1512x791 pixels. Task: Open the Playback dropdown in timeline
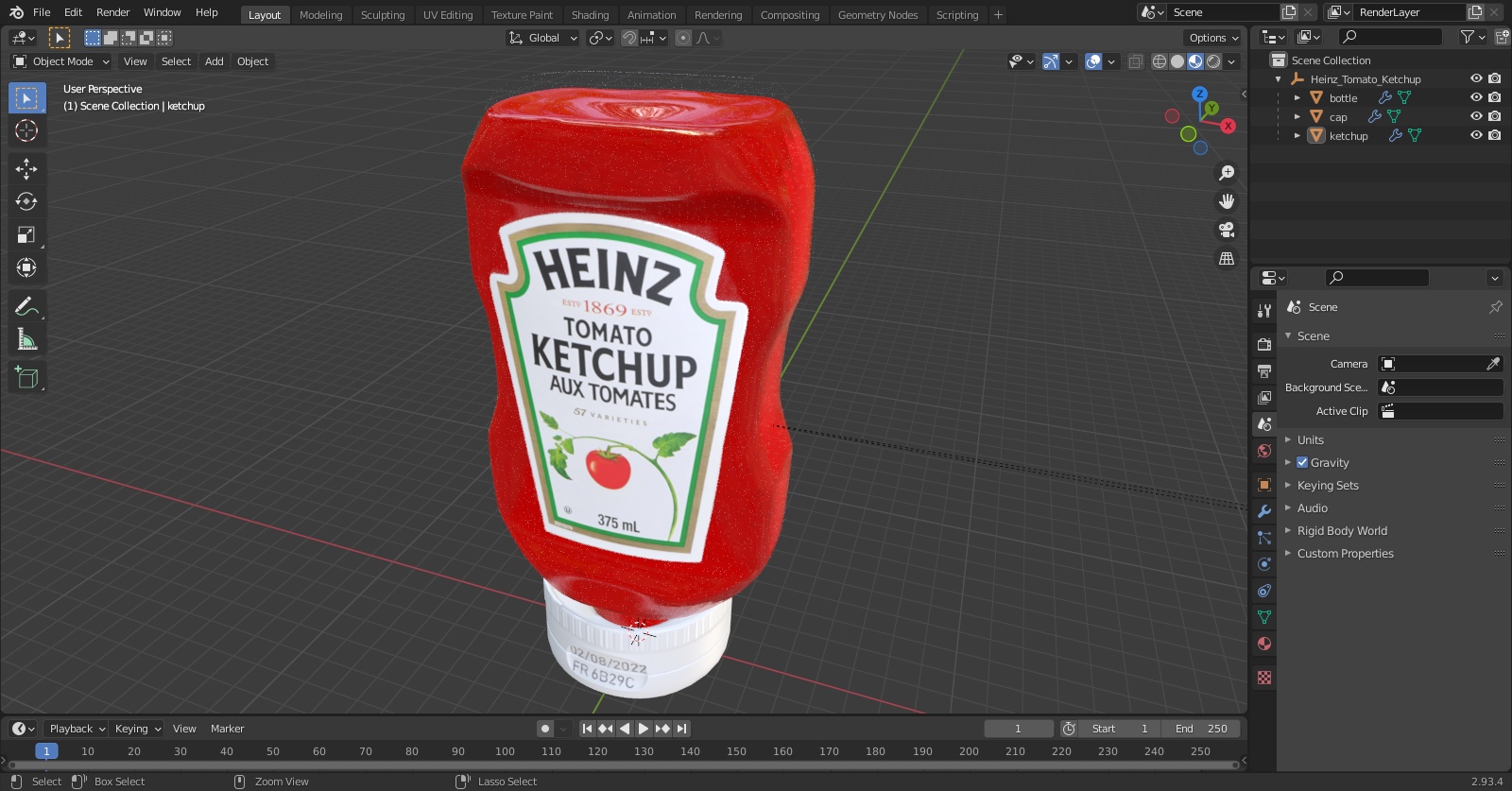tap(76, 729)
